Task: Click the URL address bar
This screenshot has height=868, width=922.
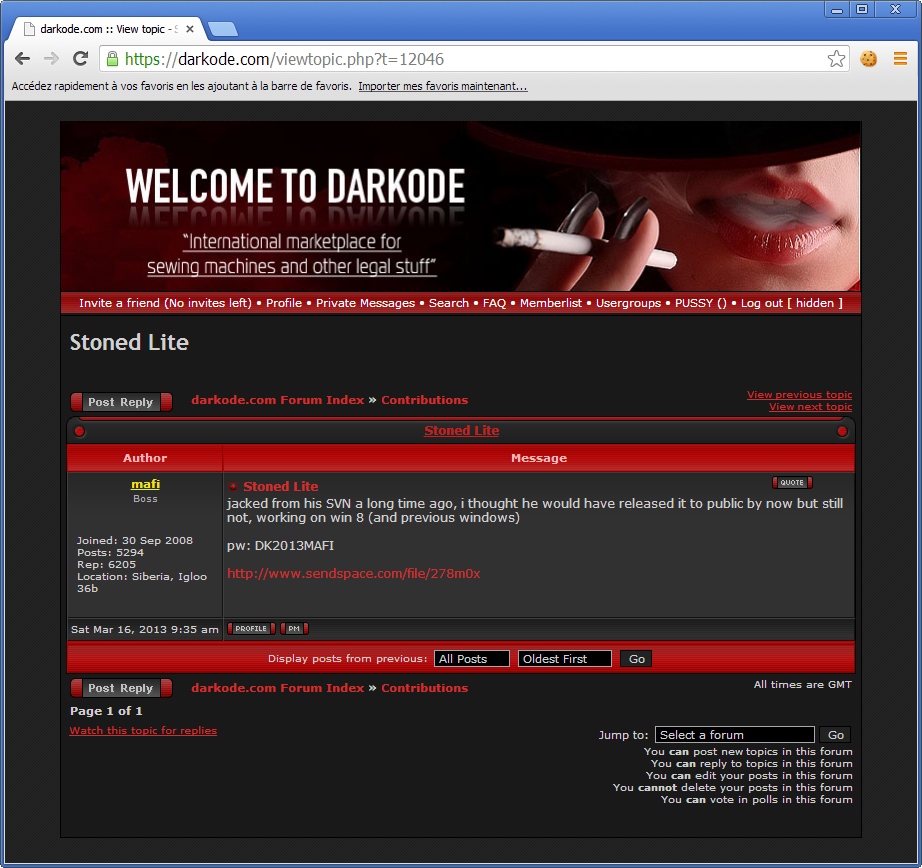Action: pos(470,59)
